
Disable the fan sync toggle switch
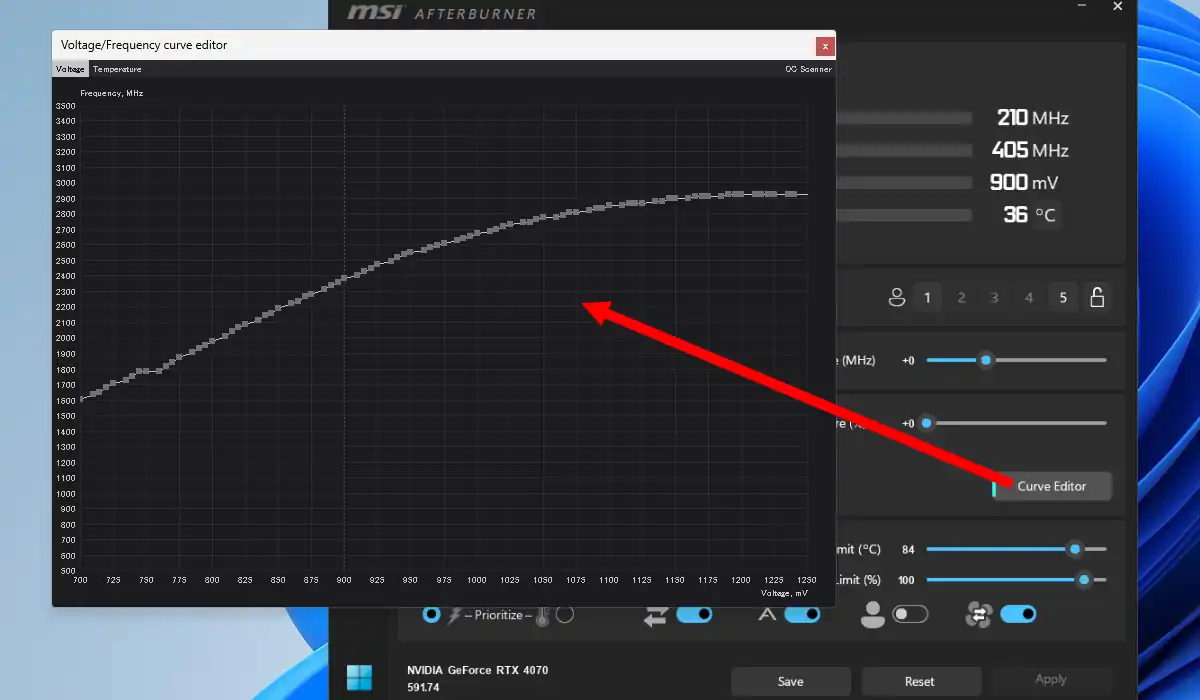(x=1018, y=614)
